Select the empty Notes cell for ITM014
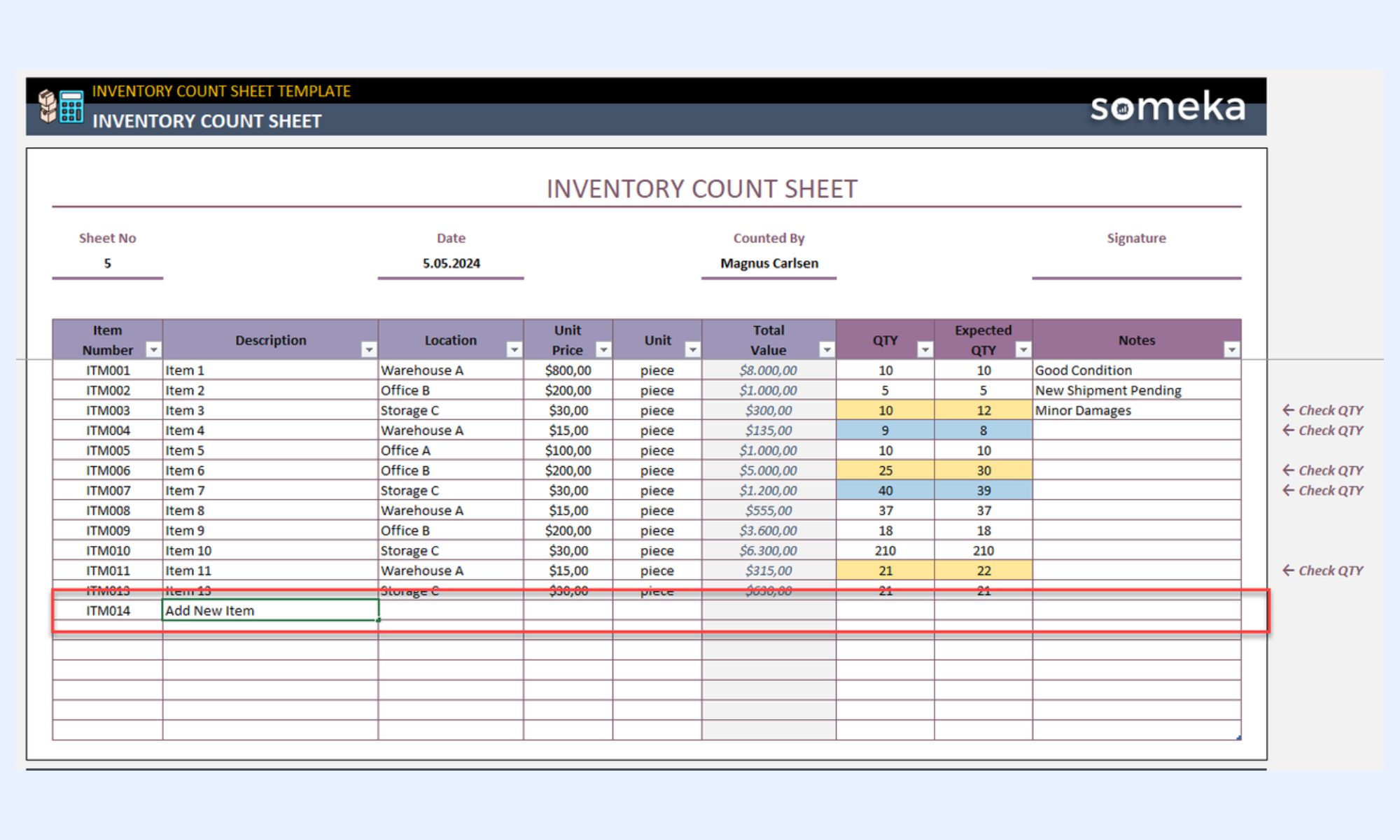The image size is (1400, 840). (1137, 610)
